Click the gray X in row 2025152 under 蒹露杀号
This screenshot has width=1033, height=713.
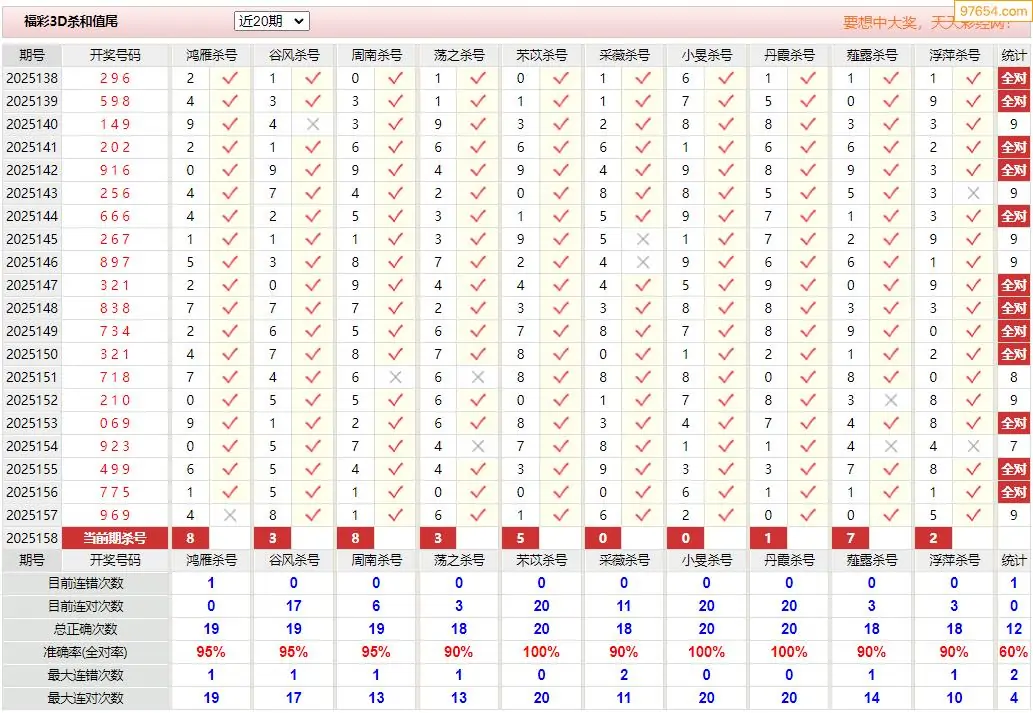coord(891,400)
